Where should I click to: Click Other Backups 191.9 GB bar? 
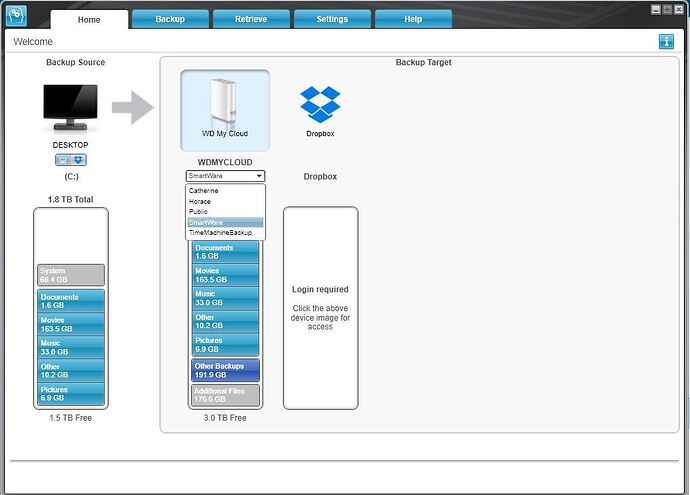(225, 370)
